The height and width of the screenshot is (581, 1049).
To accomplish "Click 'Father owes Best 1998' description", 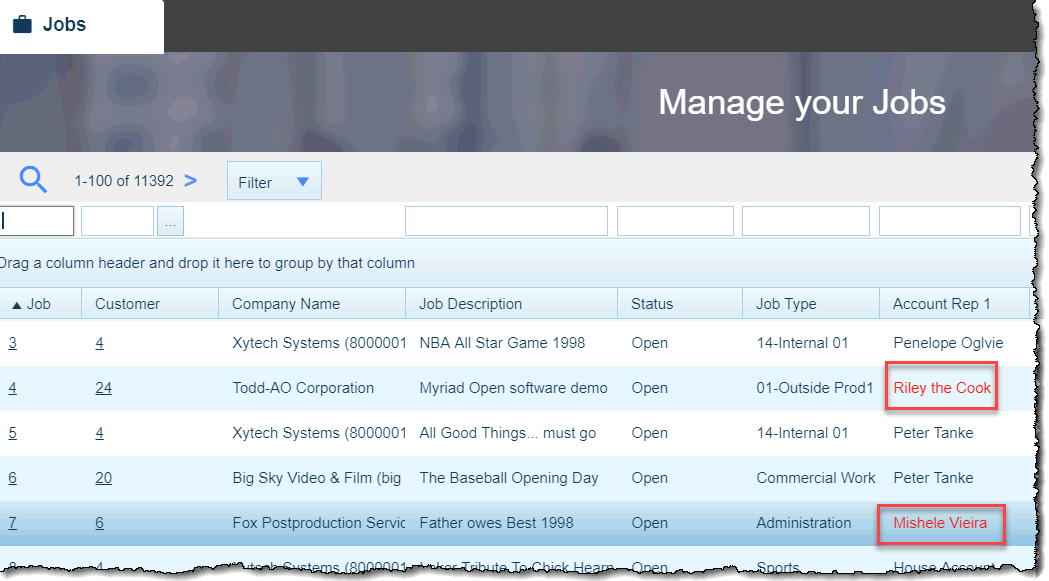I will [x=496, y=523].
